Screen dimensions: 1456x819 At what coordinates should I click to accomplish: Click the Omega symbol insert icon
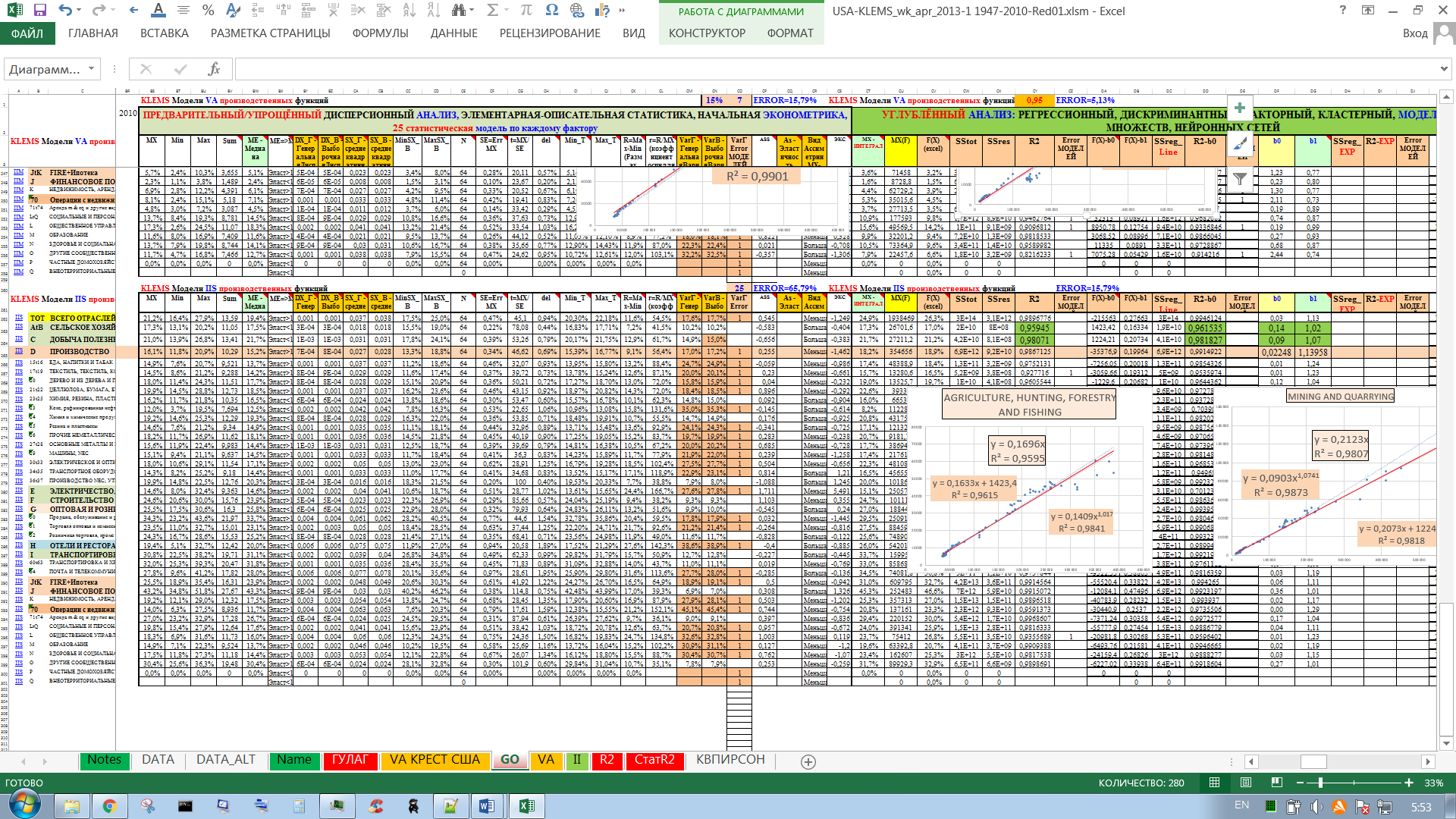[551, 11]
